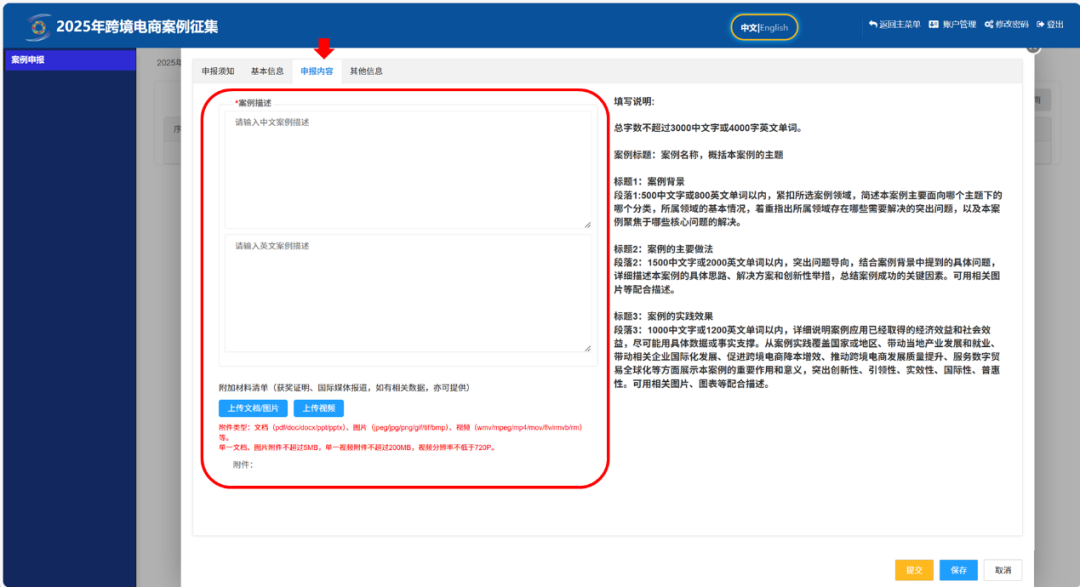The image size is (1080, 587).
Task: Click the 附加材料清单 description line
Action: tap(344, 388)
